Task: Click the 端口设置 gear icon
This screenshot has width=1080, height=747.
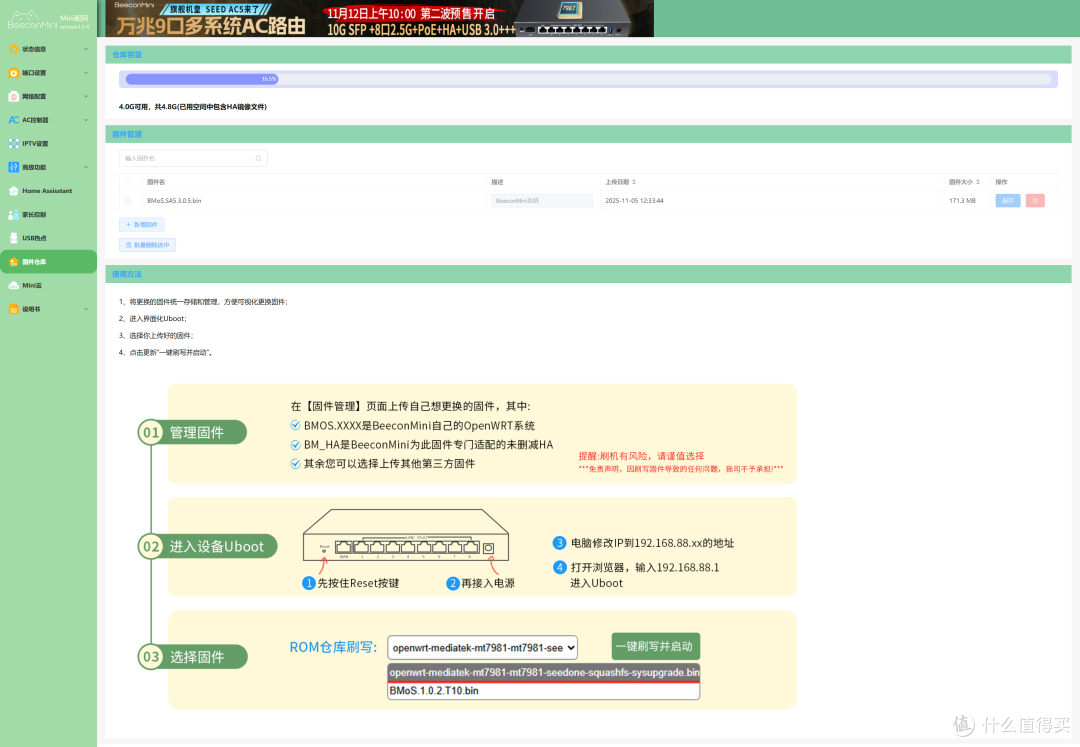Action: pyautogui.click(x=14, y=72)
